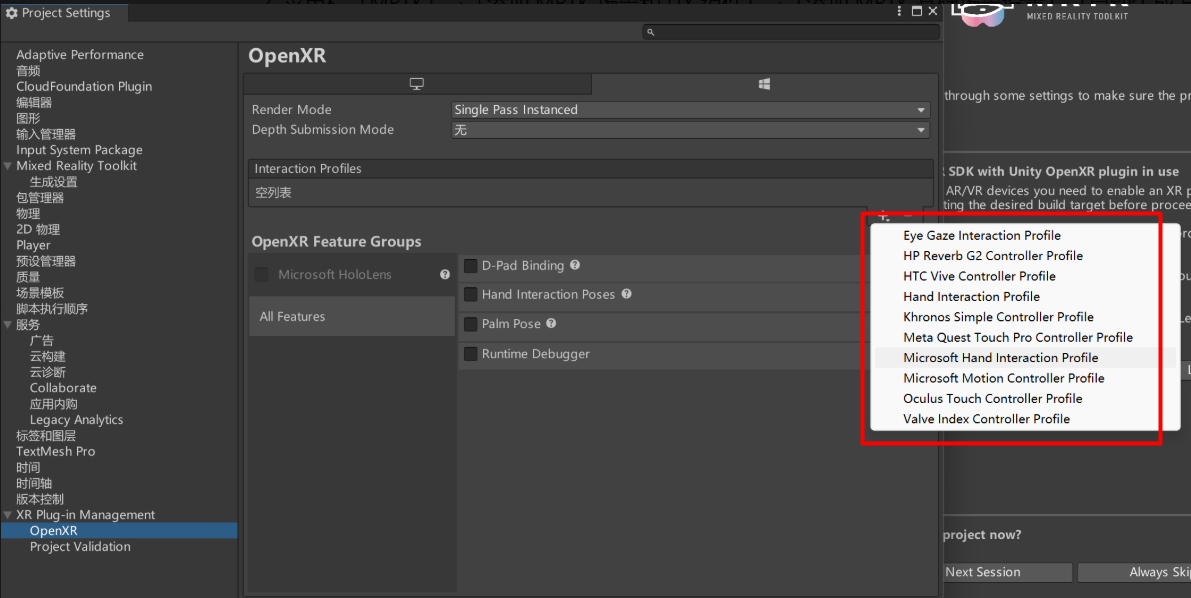Image resolution: width=1191 pixels, height=598 pixels.
Task: Open CloudFoundation Plugin settings
Action: [84, 87]
